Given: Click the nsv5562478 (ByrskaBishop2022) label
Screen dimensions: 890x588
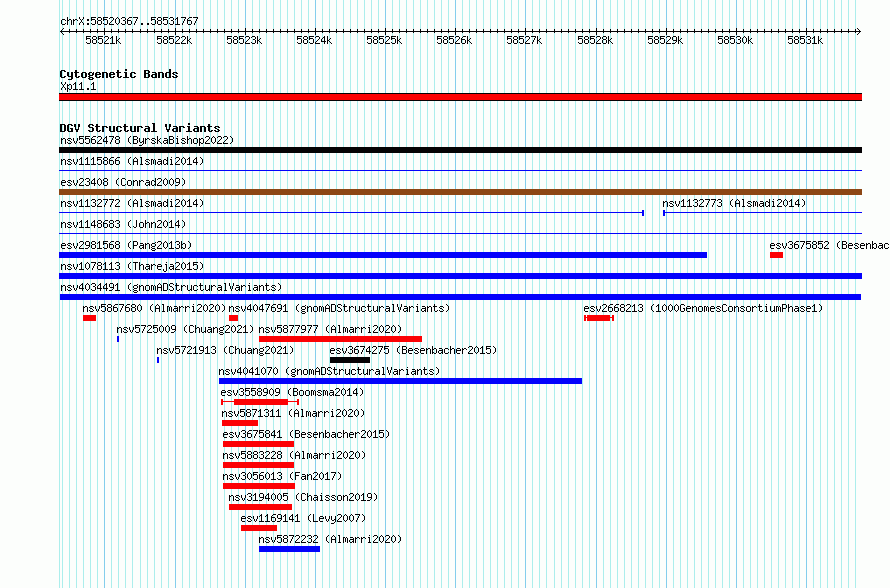Looking at the screenshot, I should (147, 140).
